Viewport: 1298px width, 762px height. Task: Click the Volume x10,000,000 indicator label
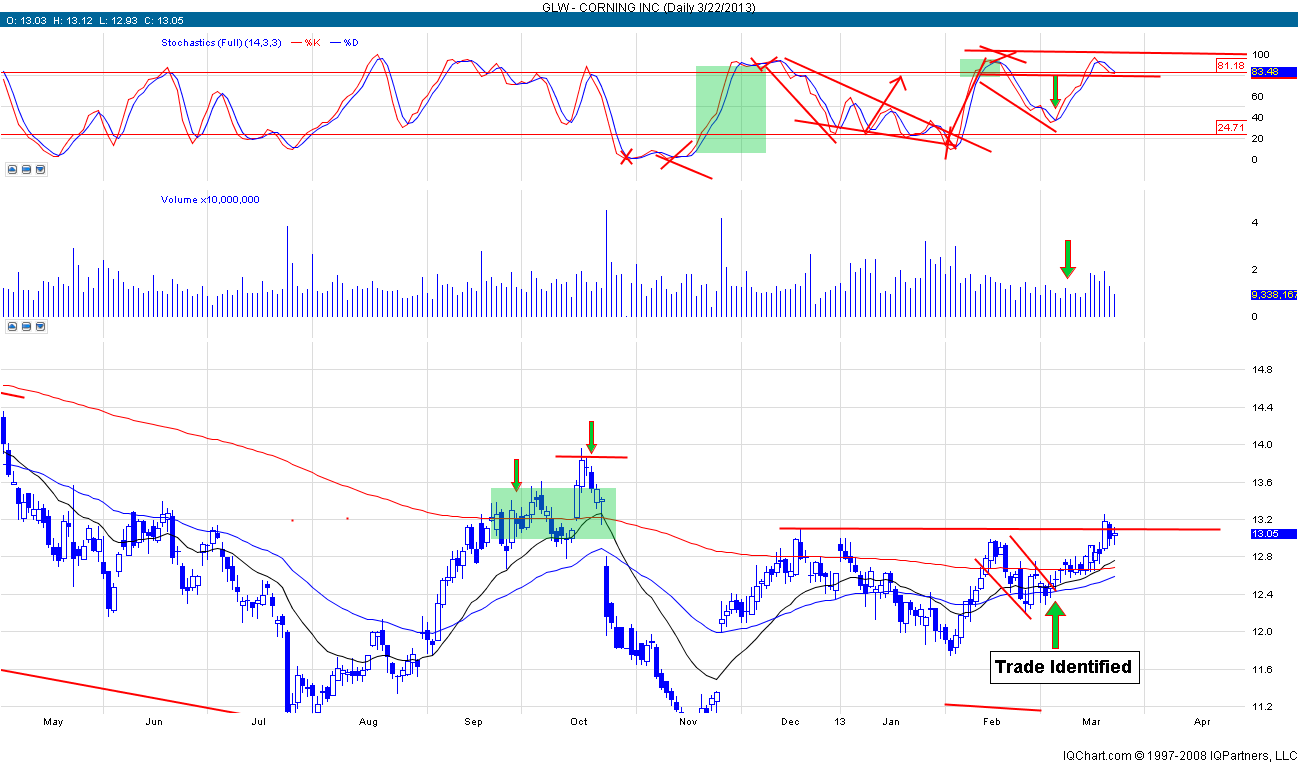tap(210, 200)
